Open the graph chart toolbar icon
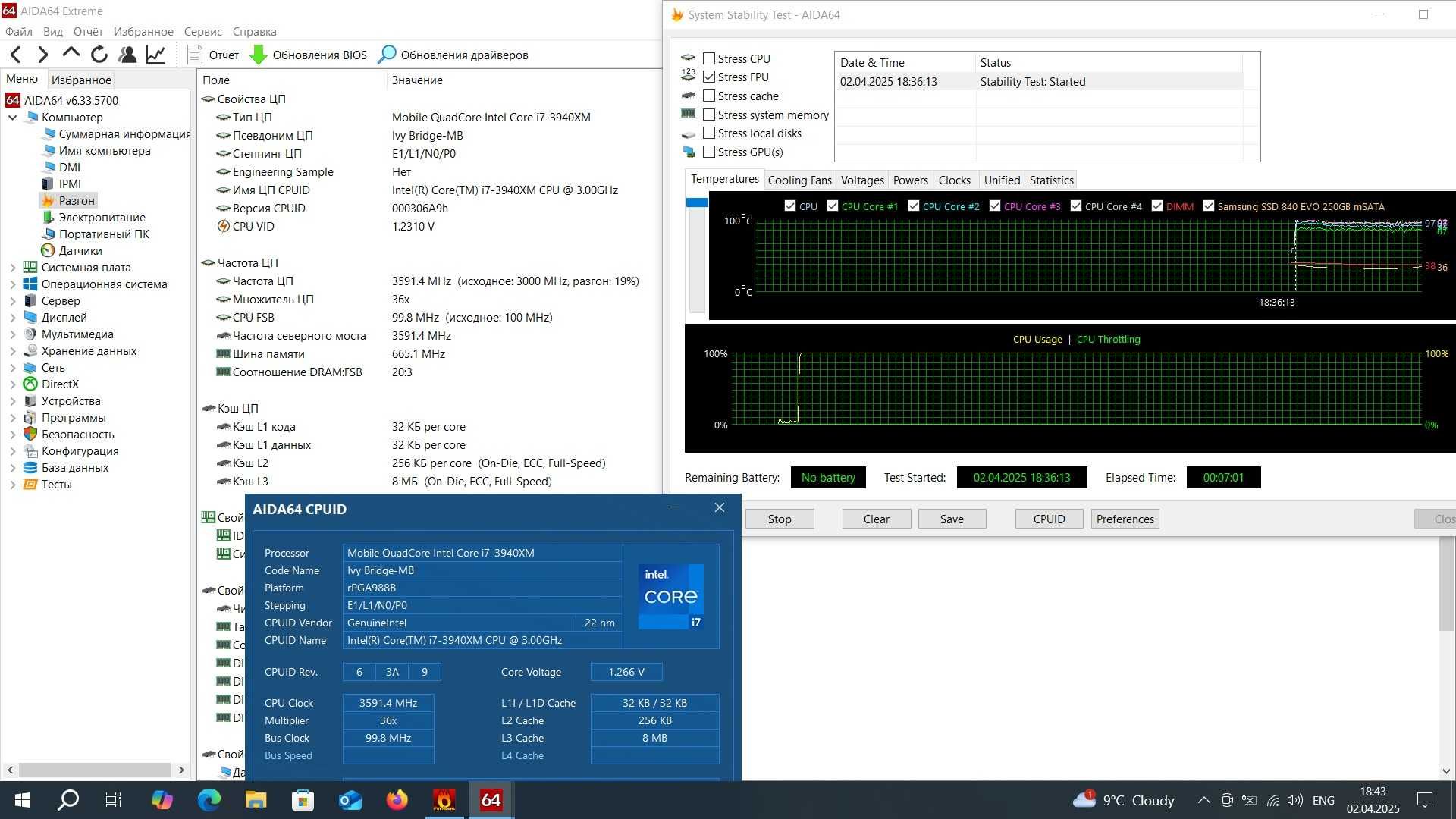1456x819 pixels. pos(156,55)
